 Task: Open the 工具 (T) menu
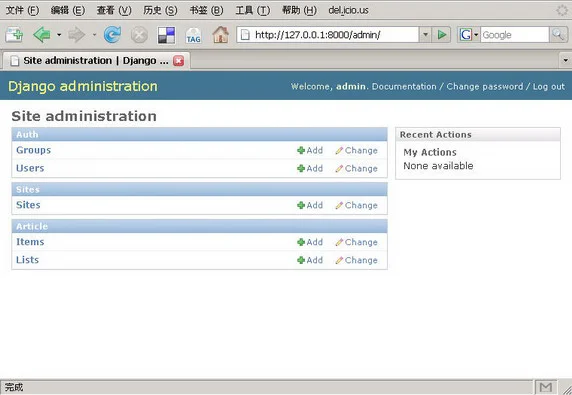(x=253, y=10)
